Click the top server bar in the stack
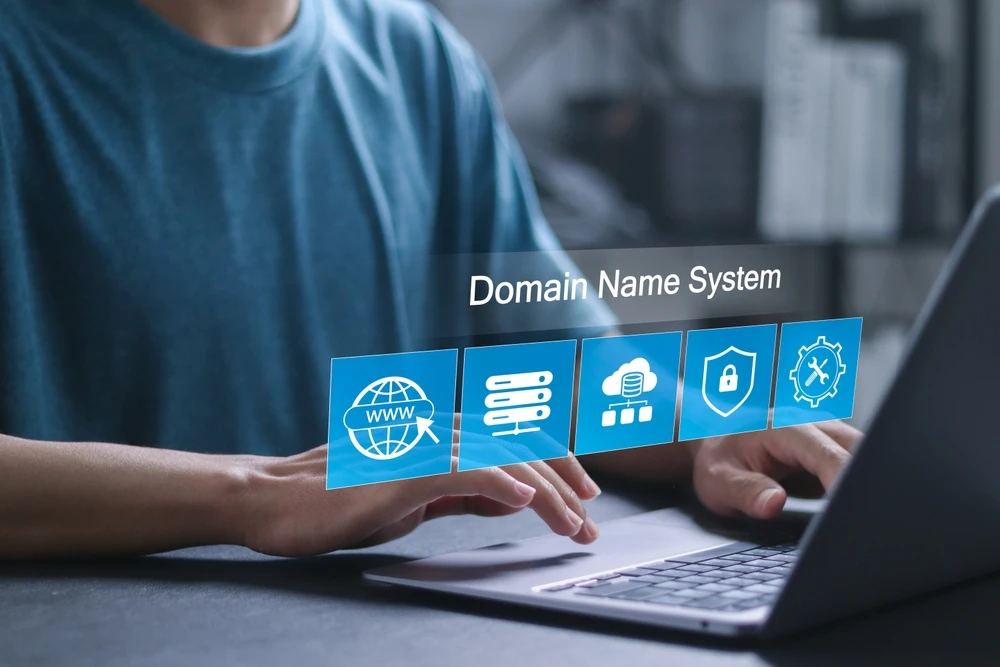The image size is (1000, 667). click(x=518, y=381)
